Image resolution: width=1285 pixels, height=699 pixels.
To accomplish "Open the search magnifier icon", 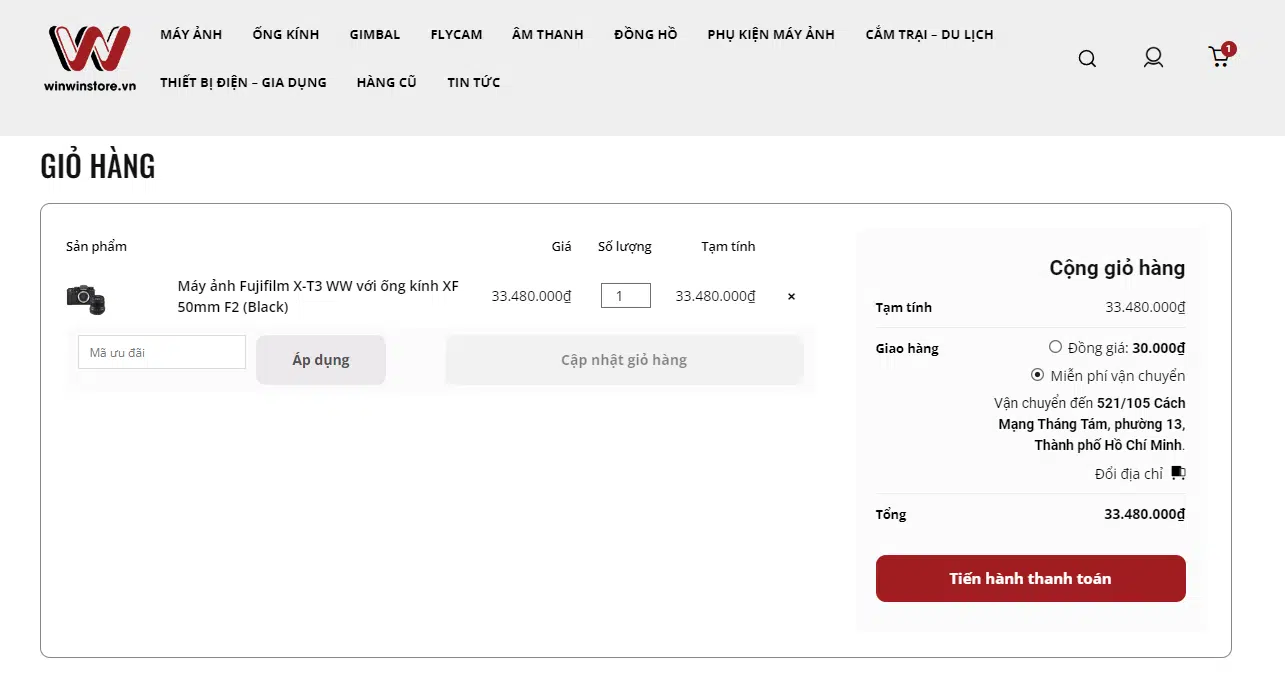I will 1087,58.
